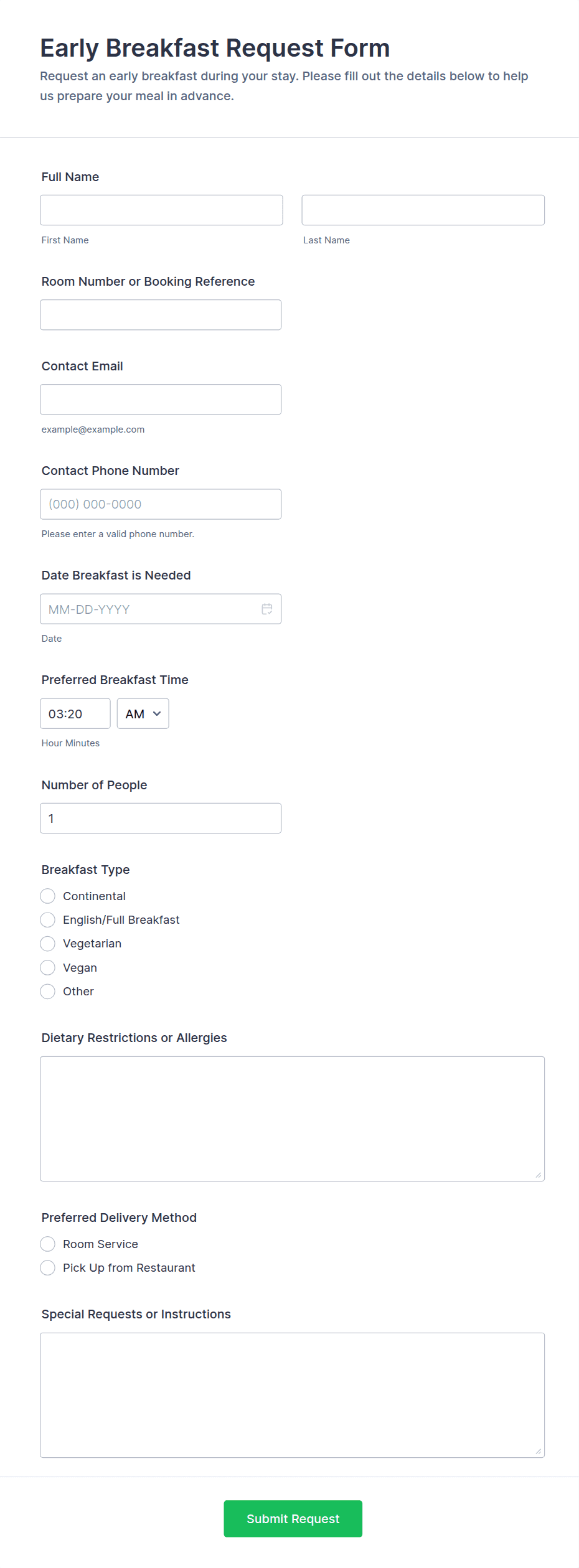579x1568 pixels.
Task: Click the Special Requests or Instructions textarea
Action: pos(292,1394)
